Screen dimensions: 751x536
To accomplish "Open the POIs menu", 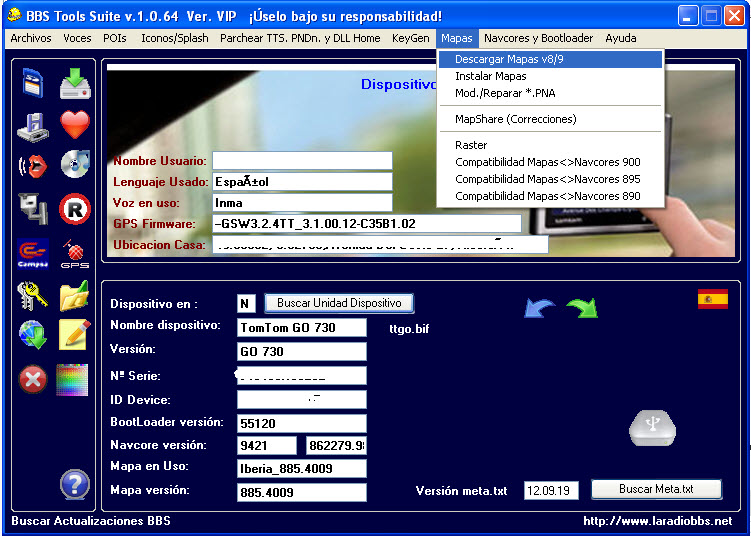I will pyautogui.click(x=114, y=38).
